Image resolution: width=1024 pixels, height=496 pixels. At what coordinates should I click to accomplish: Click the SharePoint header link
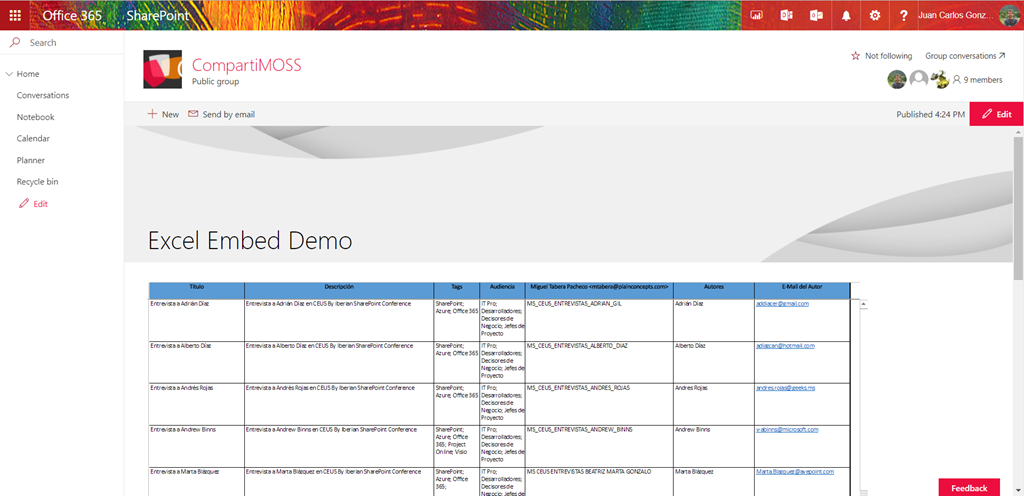tap(157, 15)
